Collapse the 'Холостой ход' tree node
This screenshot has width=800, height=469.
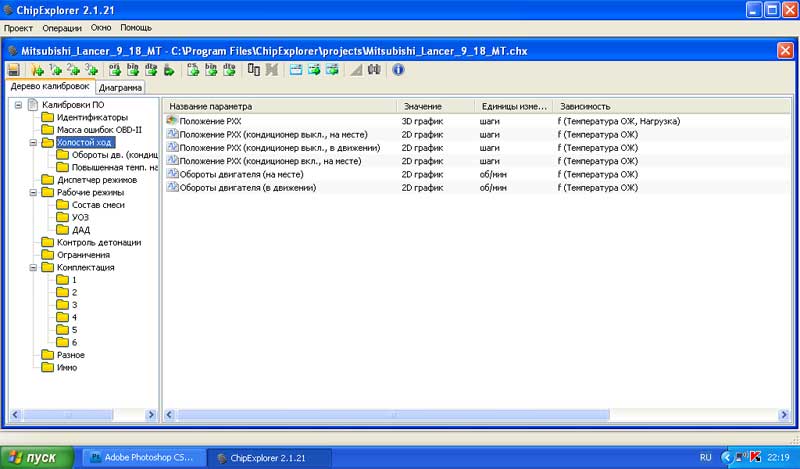33,143
